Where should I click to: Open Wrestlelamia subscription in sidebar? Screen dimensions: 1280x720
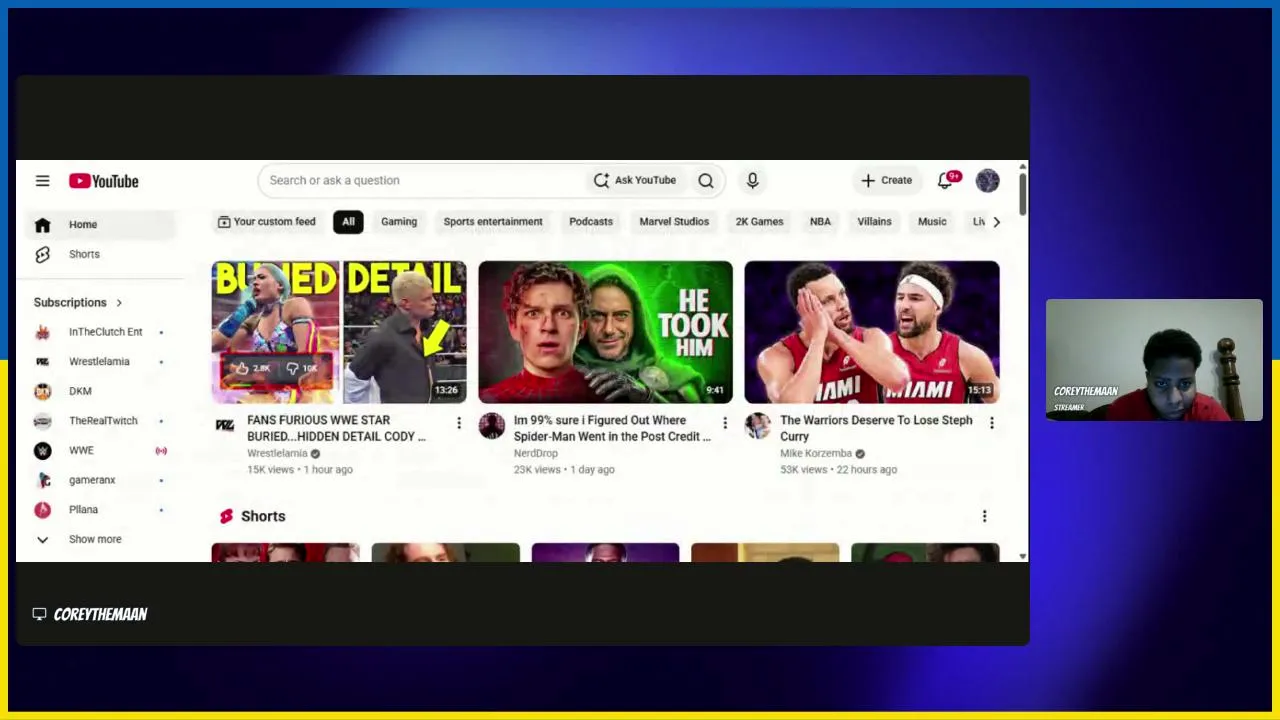coord(99,361)
